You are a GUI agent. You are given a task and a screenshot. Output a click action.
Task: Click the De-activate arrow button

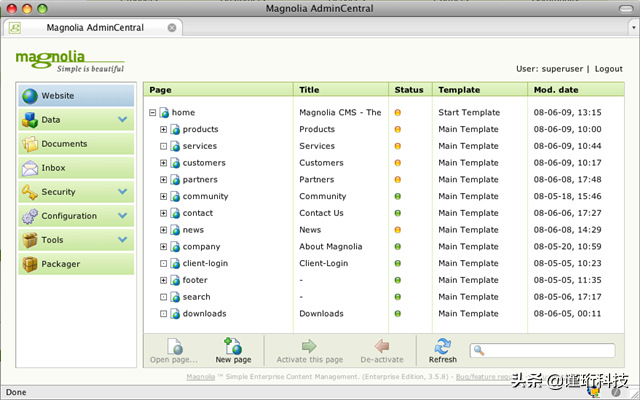click(382, 346)
